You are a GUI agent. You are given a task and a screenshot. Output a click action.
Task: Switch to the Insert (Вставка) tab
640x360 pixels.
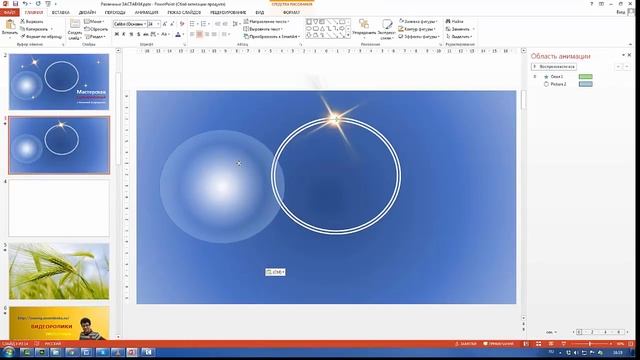[x=61, y=12]
